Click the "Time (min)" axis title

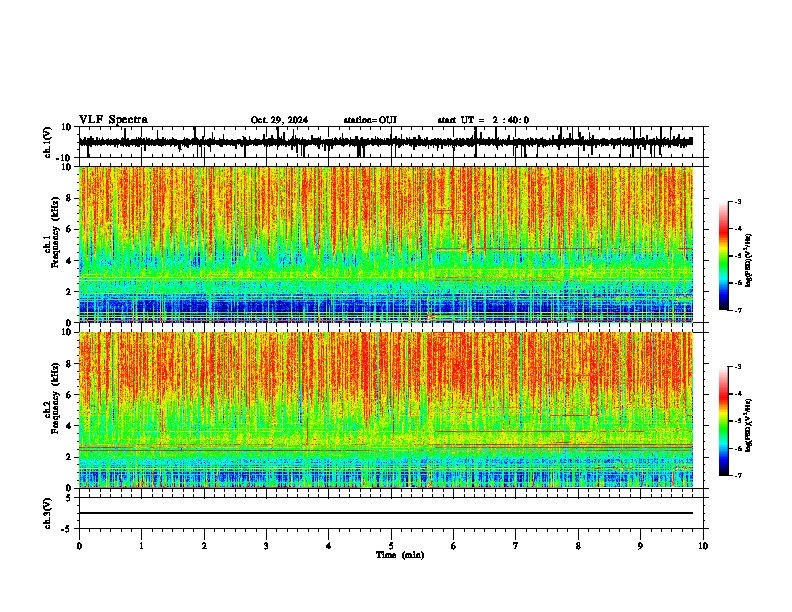click(400, 555)
